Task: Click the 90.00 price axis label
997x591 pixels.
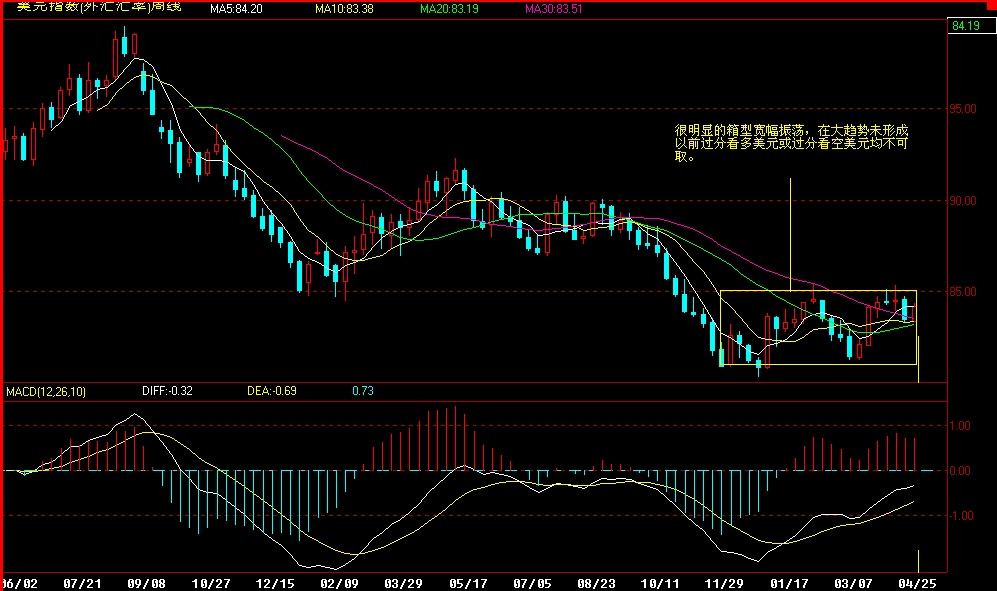Action: point(963,200)
